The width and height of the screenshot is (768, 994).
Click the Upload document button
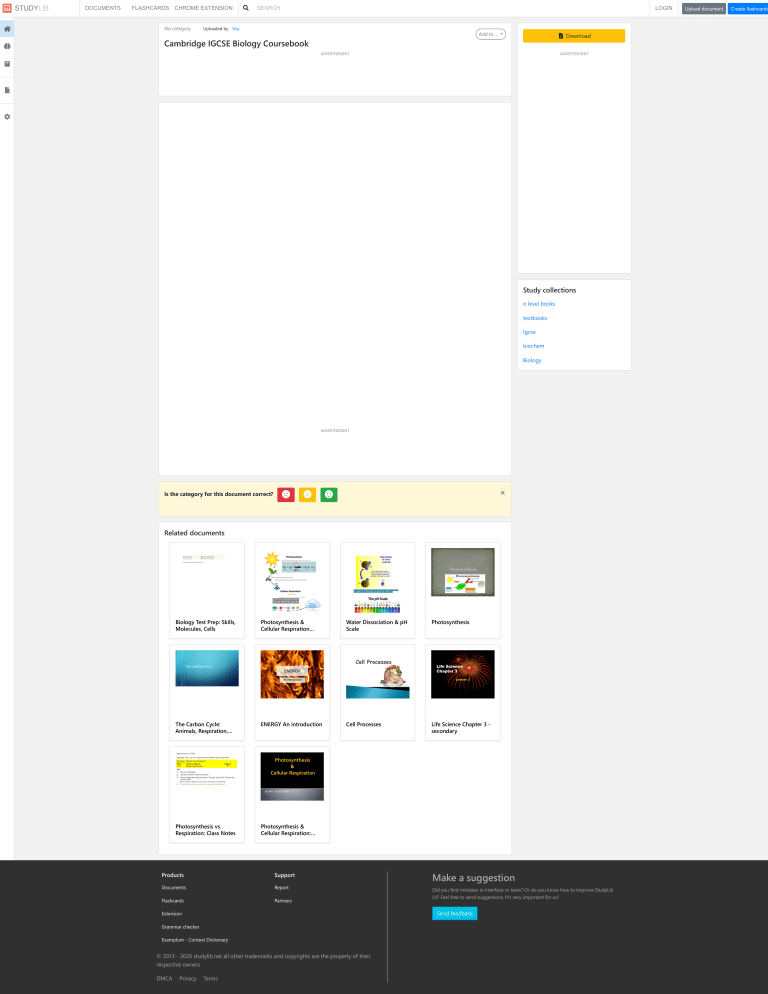[x=703, y=8]
